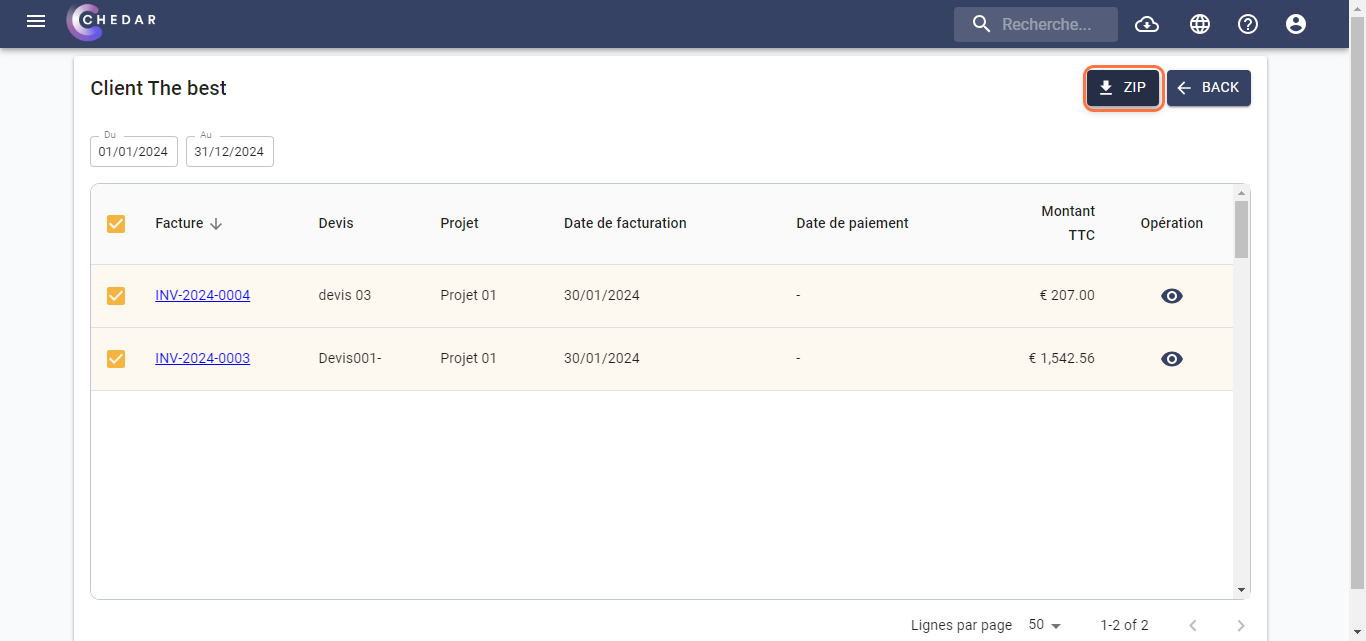Click 30/01/2024 date in INV-2024-0003 row
Screen dimensions: 1366x641
pyautogui.click(x=602, y=359)
